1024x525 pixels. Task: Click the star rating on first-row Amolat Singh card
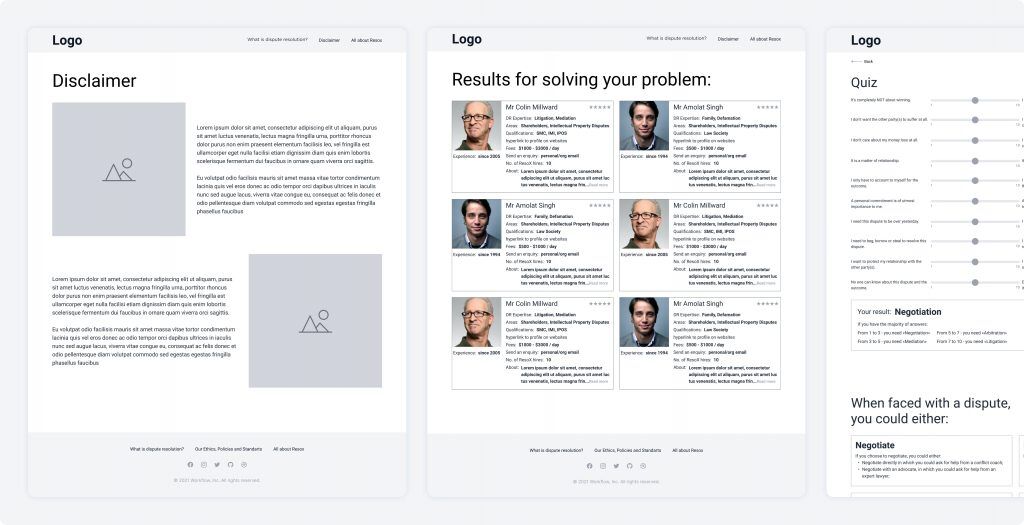point(767,107)
